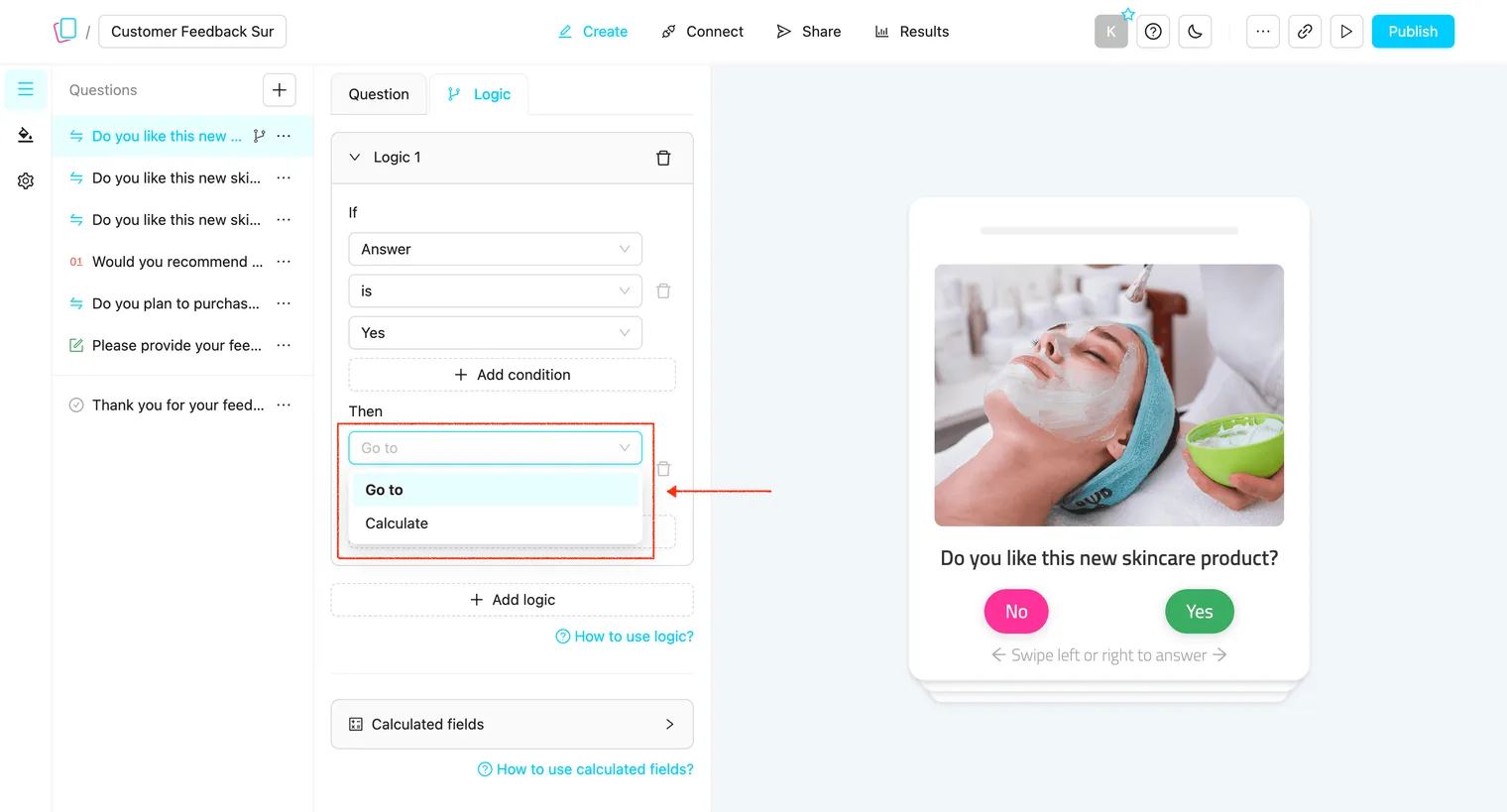The width and height of the screenshot is (1507, 812).
Task: Open the Results section
Action: coord(912,32)
